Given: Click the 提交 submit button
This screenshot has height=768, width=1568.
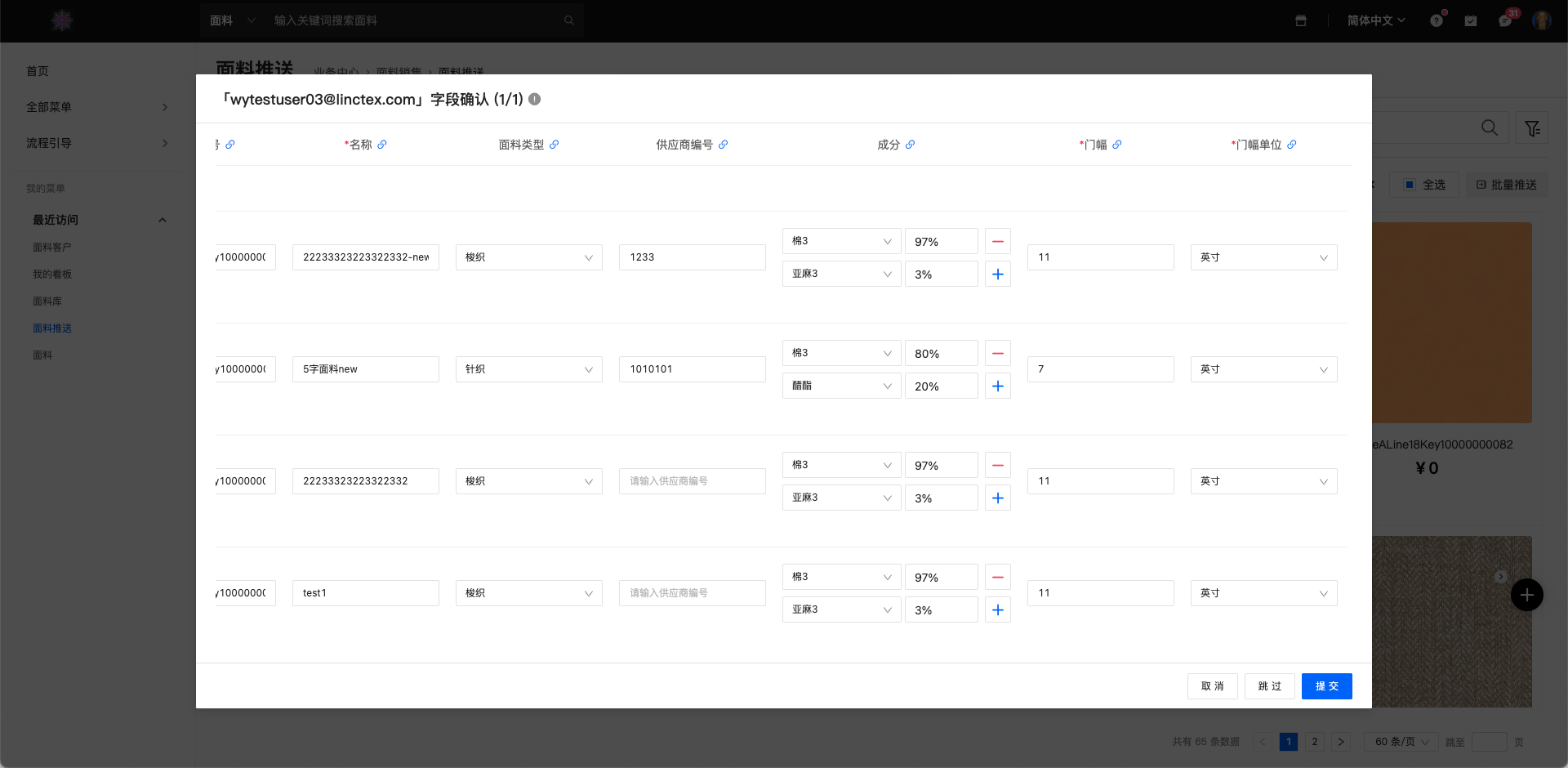Looking at the screenshot, I should [x=1326, y=686].
